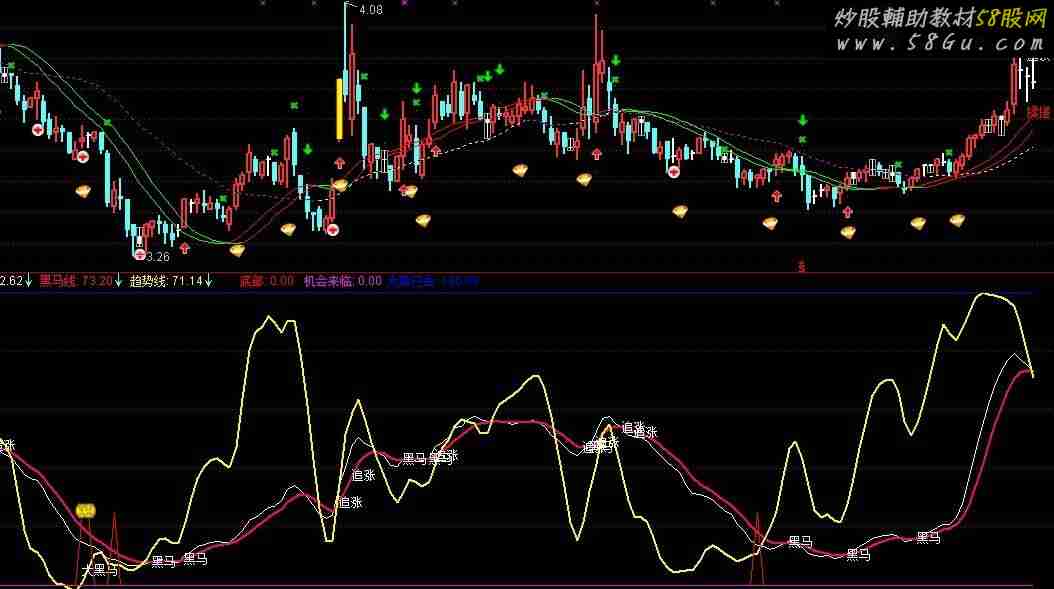The height and width of the screenshot is (589, 1054).
Task: Click the 机会来临 indicator label
Action: (328, 282)
